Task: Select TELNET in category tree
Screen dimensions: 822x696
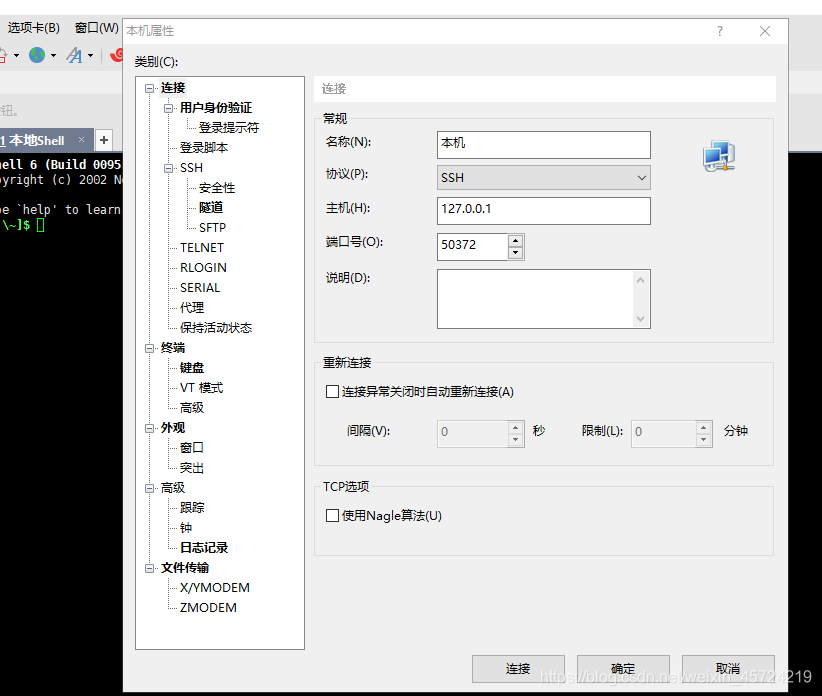Action: pos(202,247)
